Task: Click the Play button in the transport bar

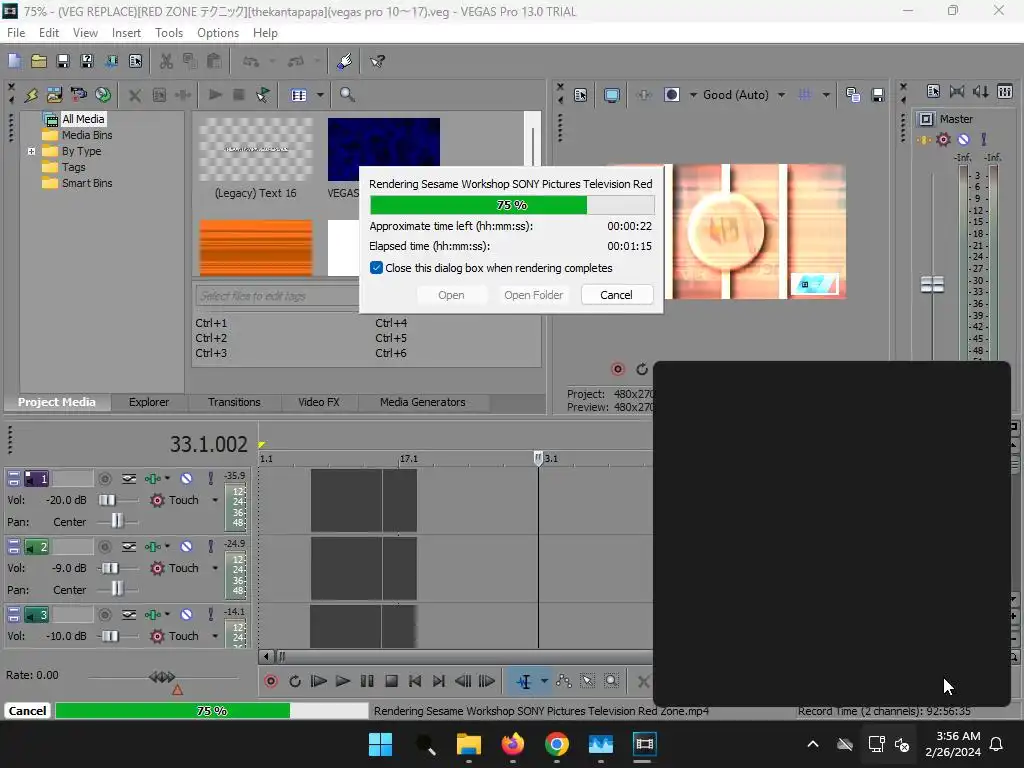Action: click(343, 682)
